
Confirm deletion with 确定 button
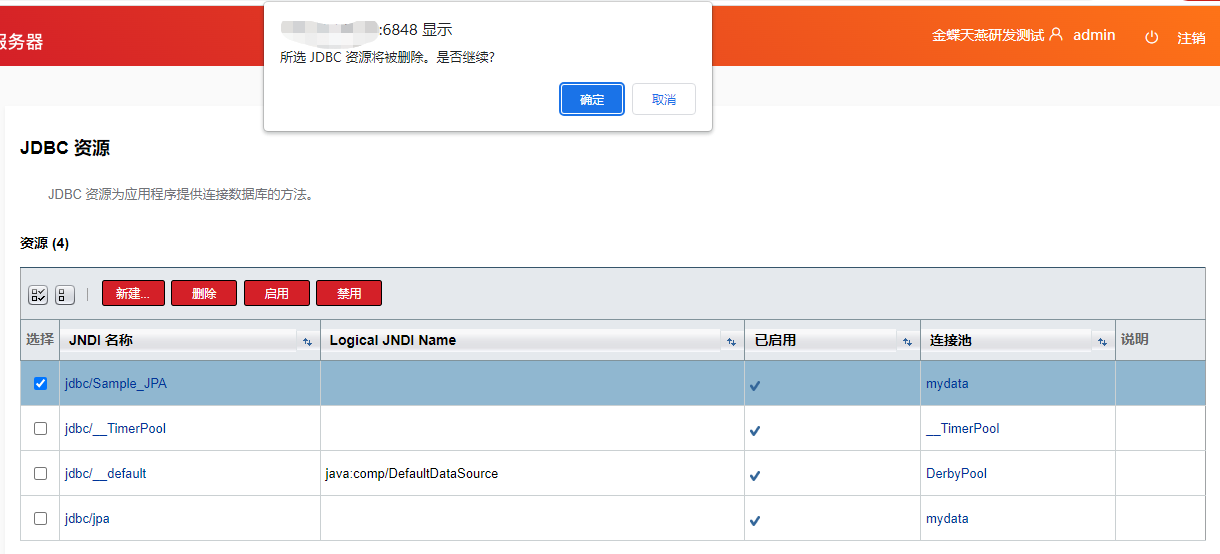click(592, 100)
